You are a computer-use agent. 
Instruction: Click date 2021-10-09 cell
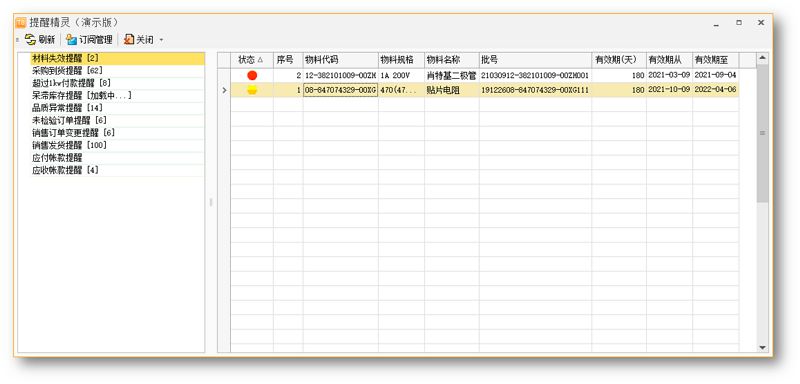[669, 90]
